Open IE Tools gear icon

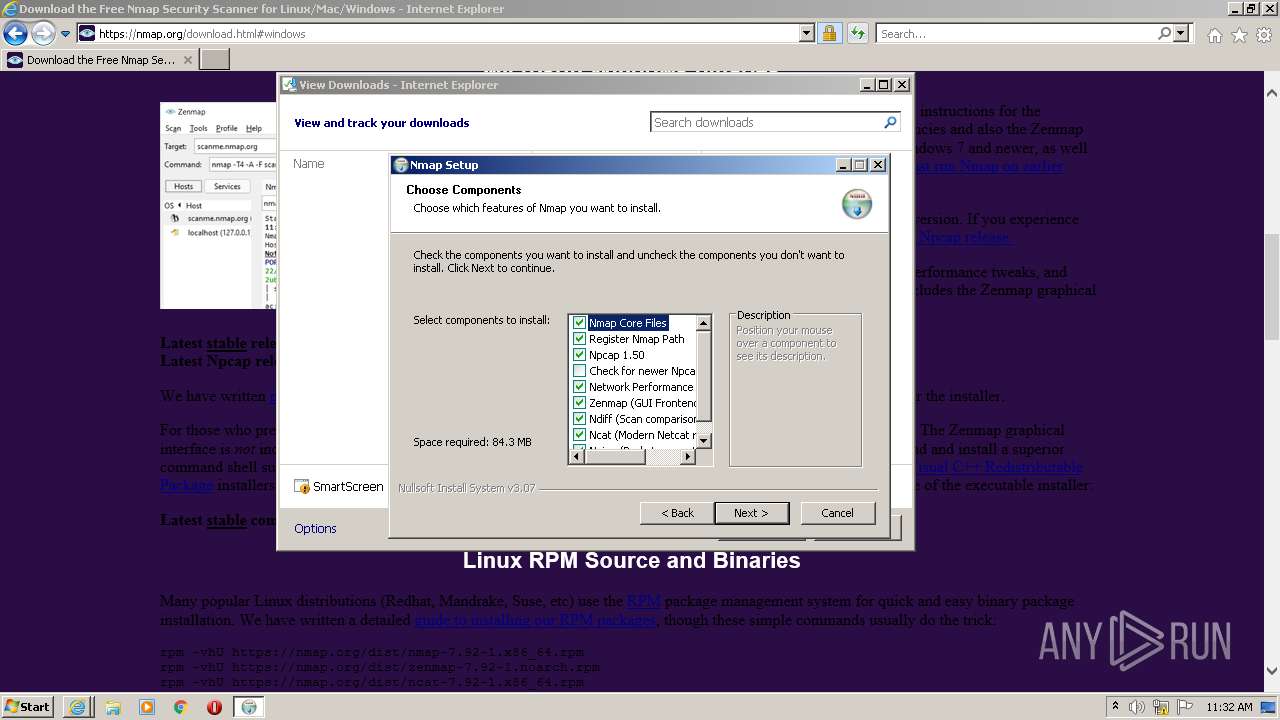1264,35
